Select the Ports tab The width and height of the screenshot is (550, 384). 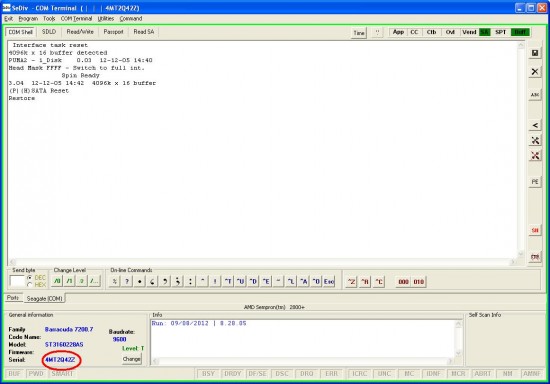pos(13,298)
